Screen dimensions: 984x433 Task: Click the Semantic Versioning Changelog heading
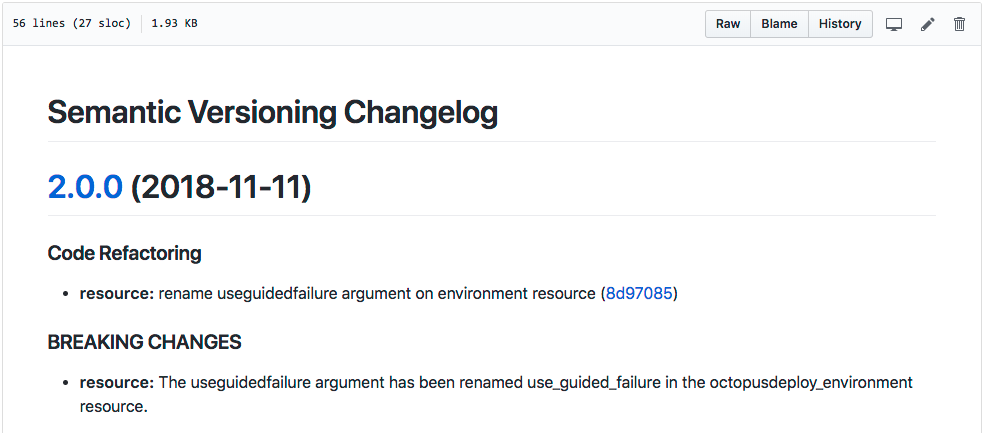point(272,112)
